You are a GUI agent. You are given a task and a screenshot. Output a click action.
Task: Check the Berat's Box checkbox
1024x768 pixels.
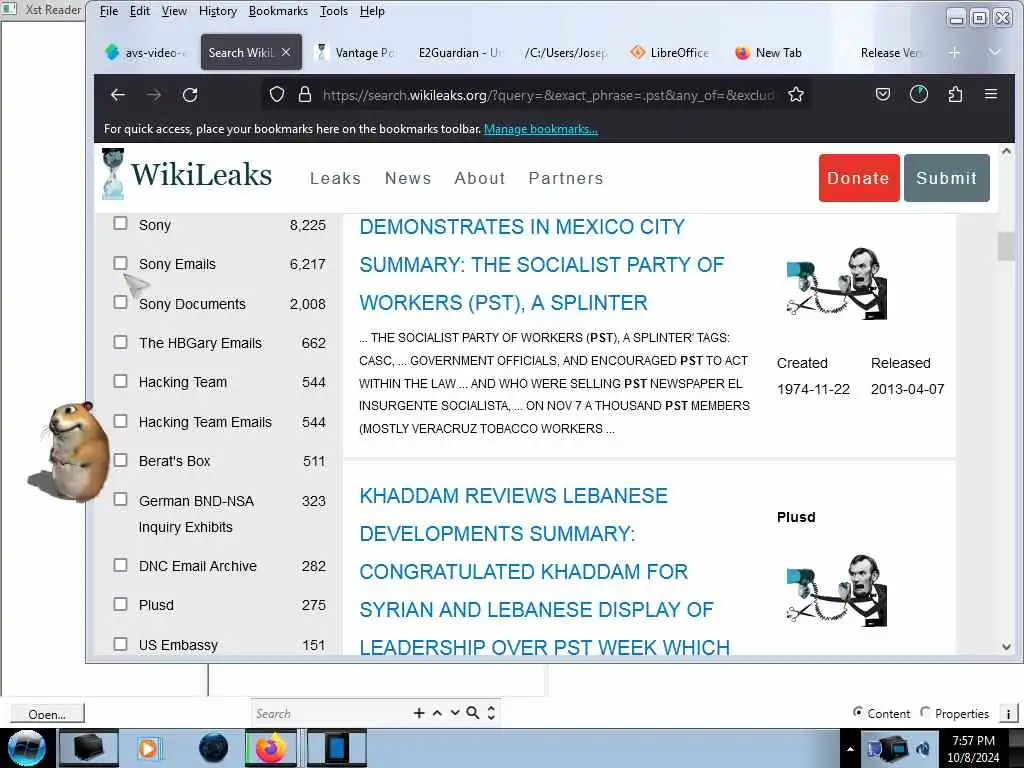coord(120,460)
